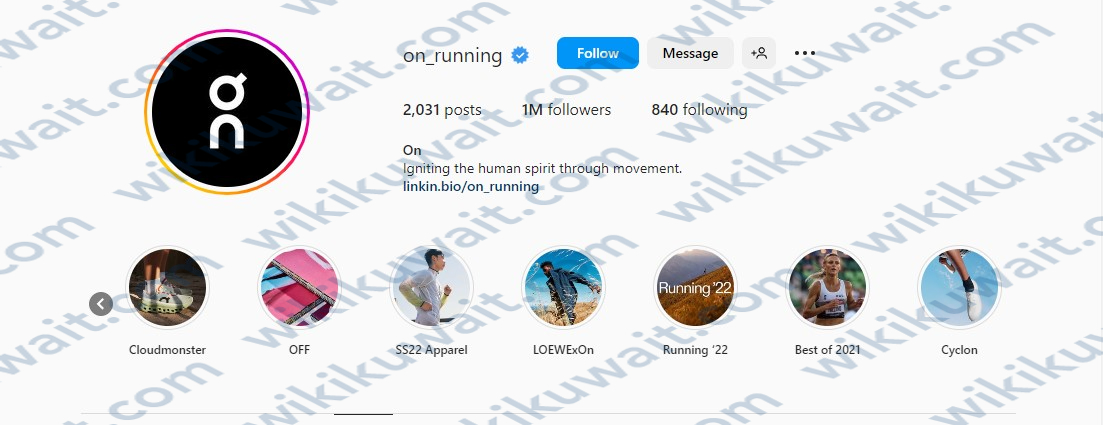The width and height of the screenshot is (1103, 425).
Task: Open the Best of 2021 highlight
Action: coord(827,287)
